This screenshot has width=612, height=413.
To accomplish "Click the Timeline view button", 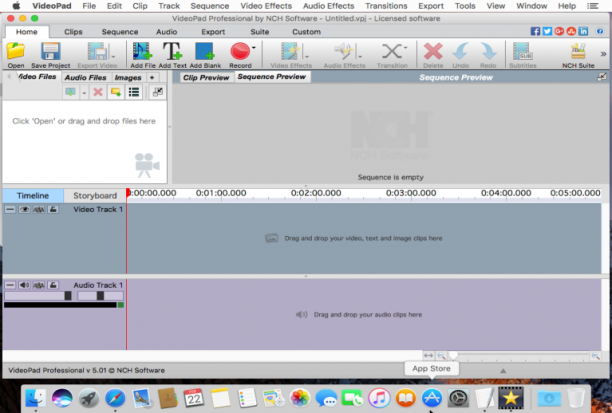I will tap(33, 196).
